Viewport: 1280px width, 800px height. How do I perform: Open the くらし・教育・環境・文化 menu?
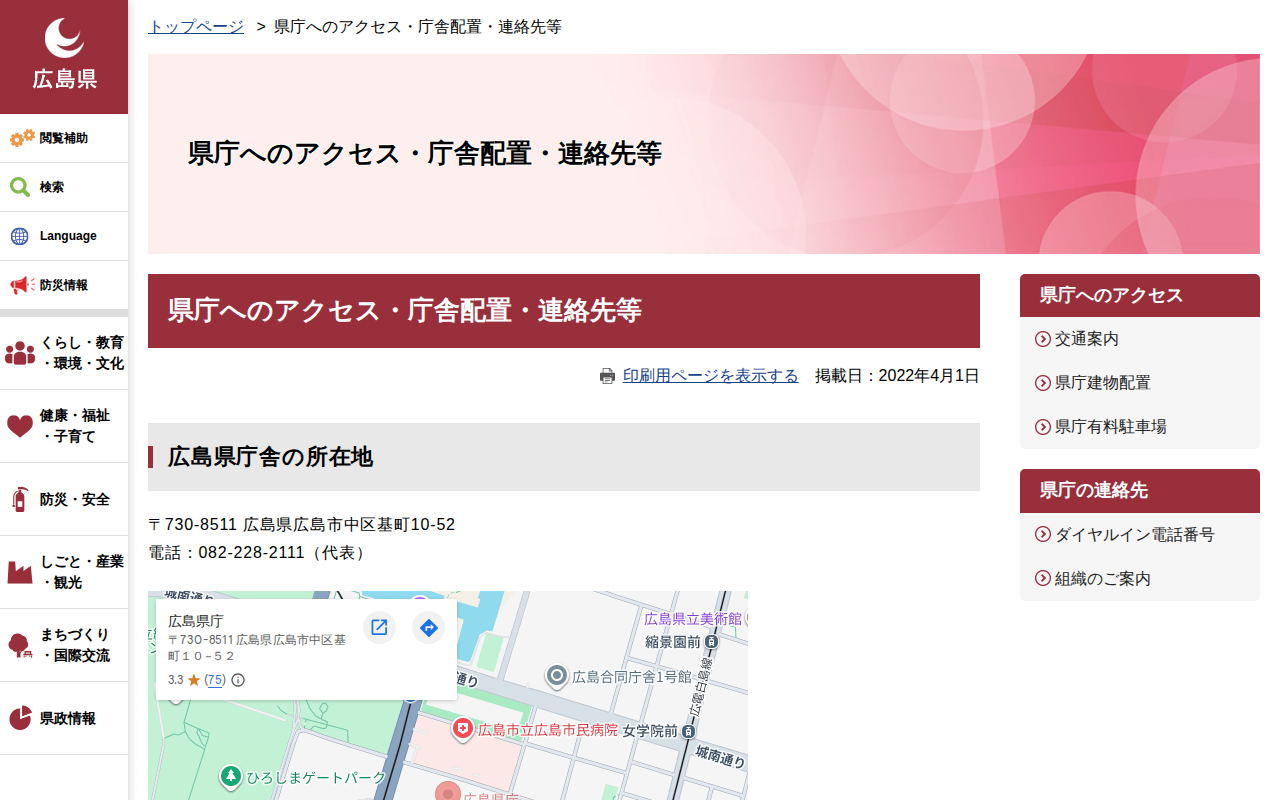64,353
